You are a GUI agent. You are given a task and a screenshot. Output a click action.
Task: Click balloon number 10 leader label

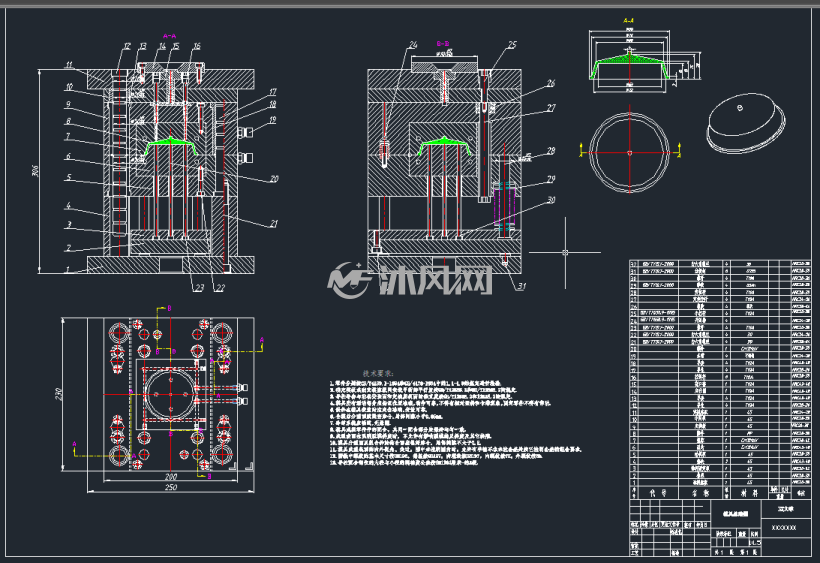pos(70,87)
